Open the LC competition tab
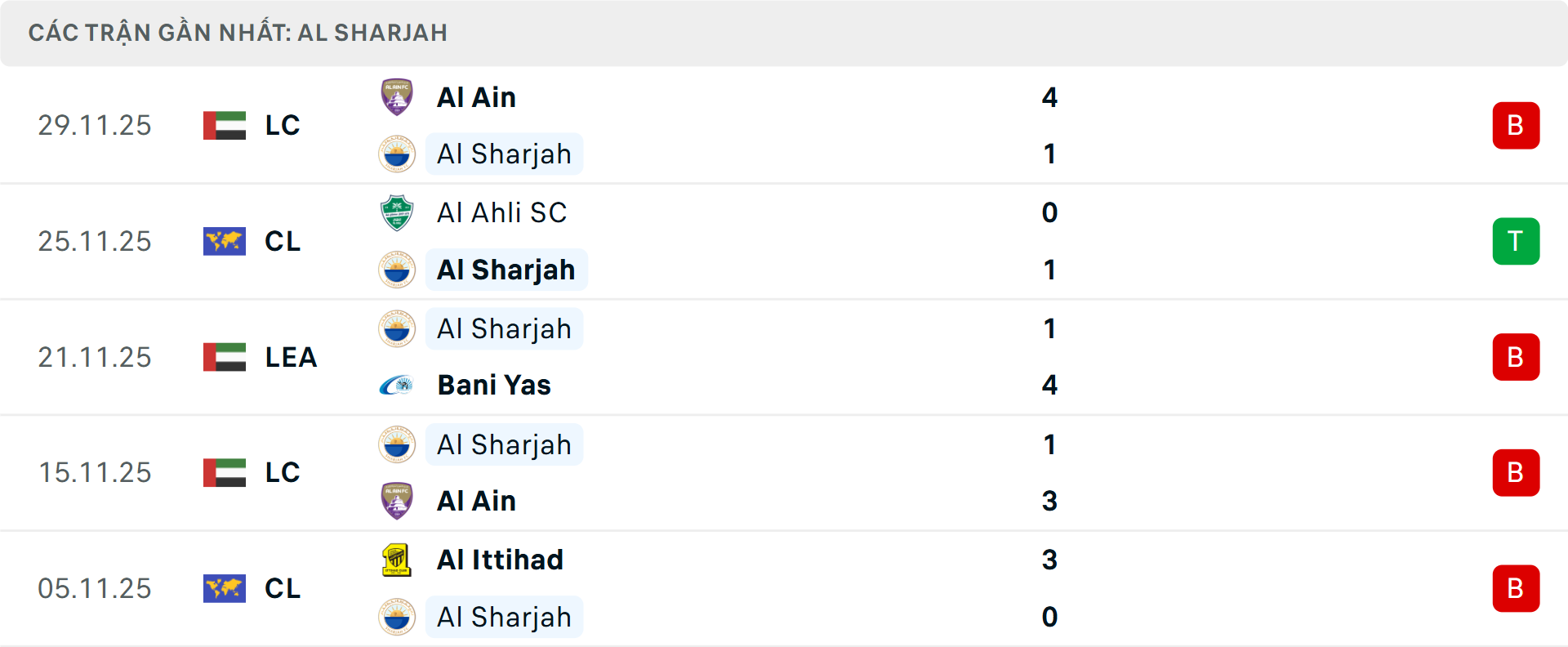The height and width of the screenshot is (647, 1568). click(282, 125)
